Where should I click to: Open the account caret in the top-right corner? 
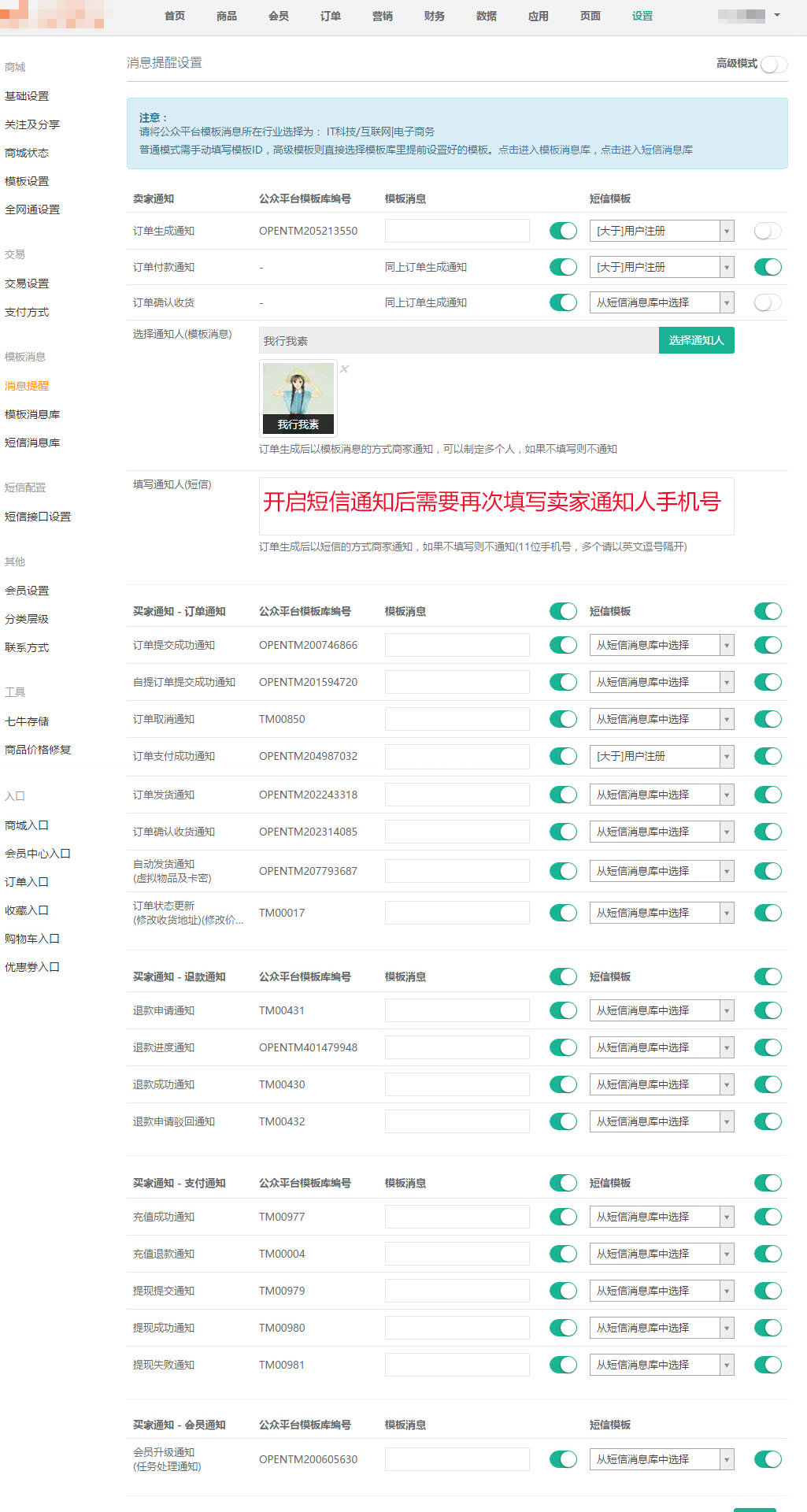[x=777, y=15]
